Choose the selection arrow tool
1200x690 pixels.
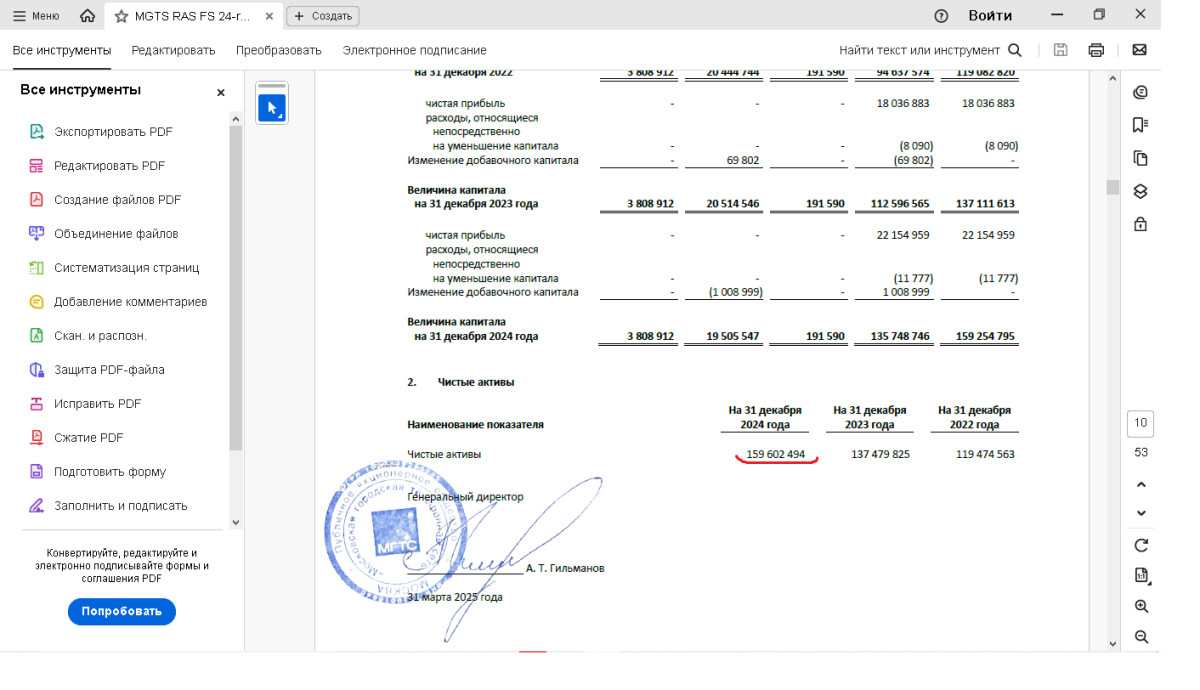click(x=272, y=108)
